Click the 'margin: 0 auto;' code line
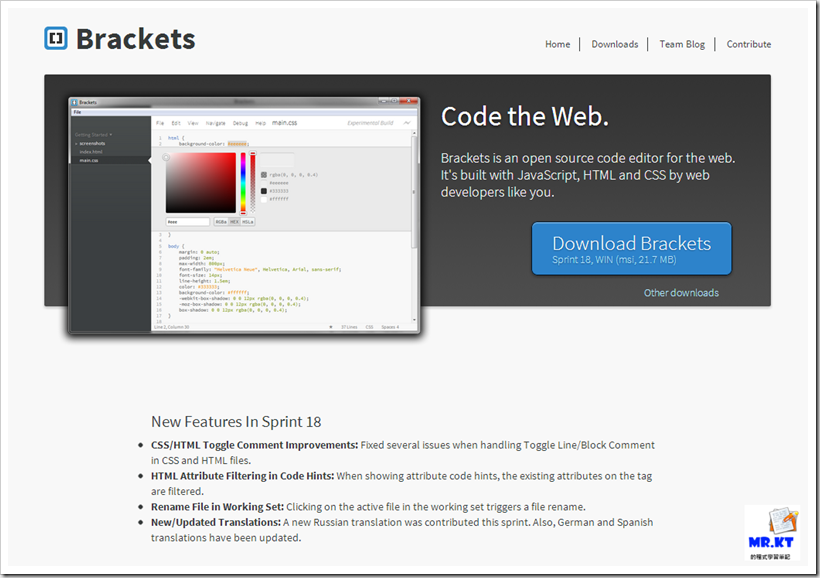 pyautogui.click(x=199, y=252)
